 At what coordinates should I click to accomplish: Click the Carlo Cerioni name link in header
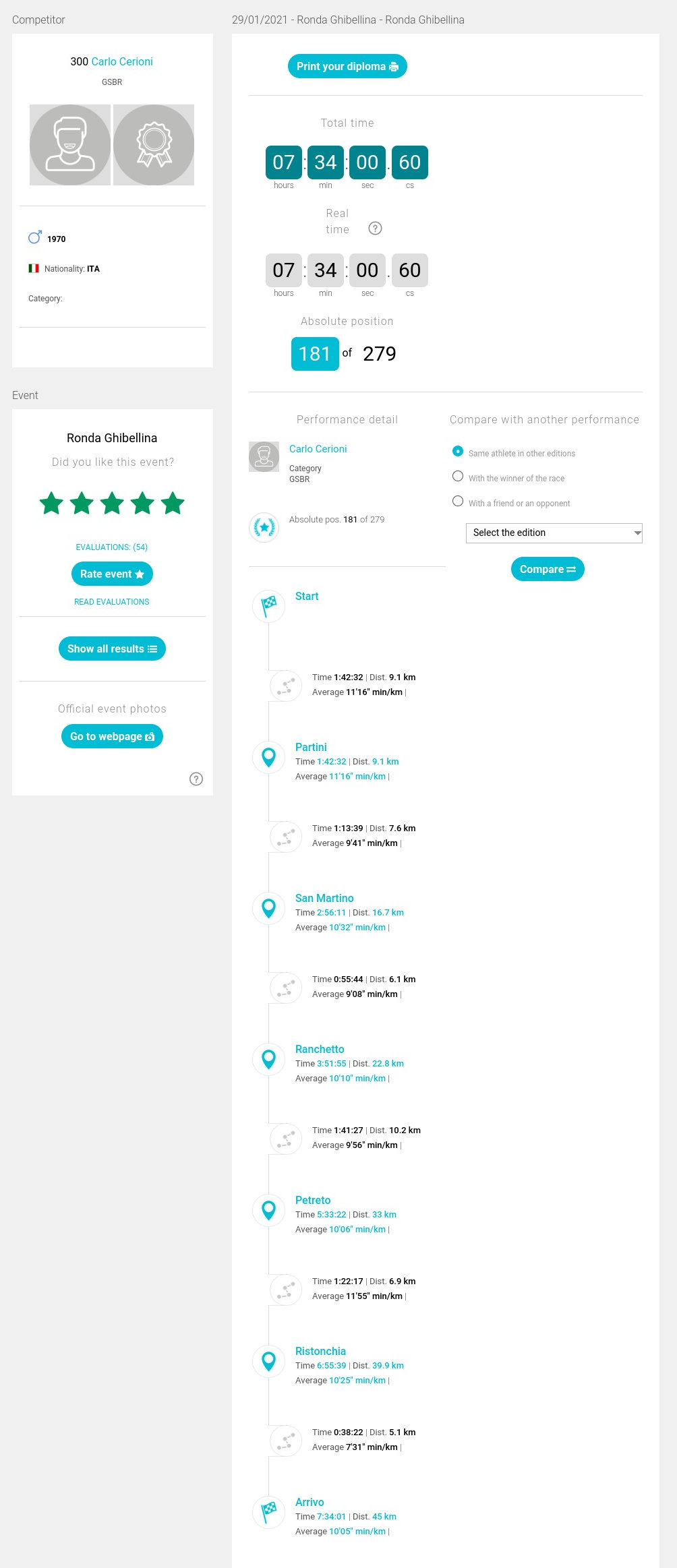(122, 61)
